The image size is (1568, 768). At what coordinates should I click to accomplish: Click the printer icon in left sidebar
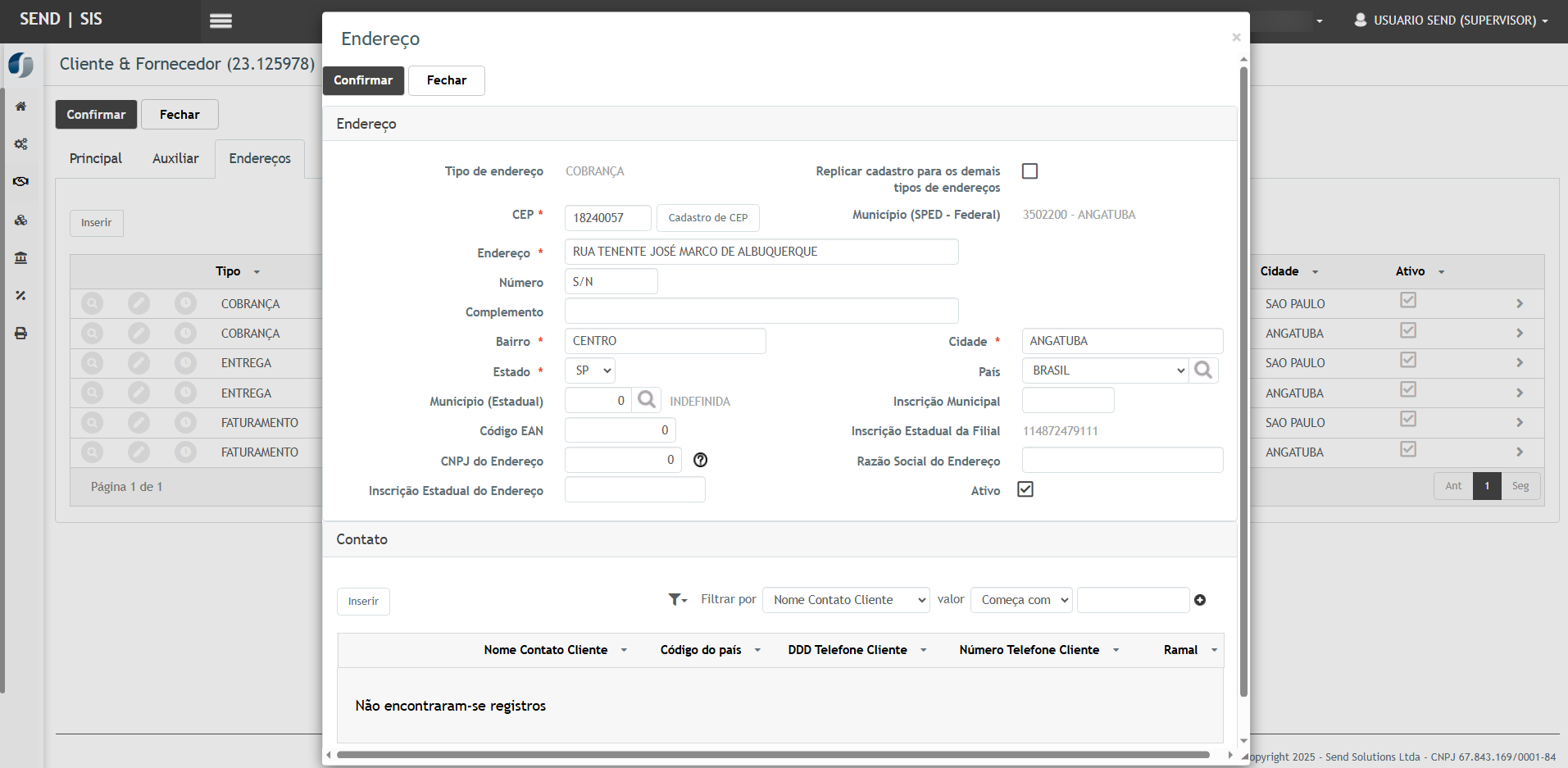point(21,334)
